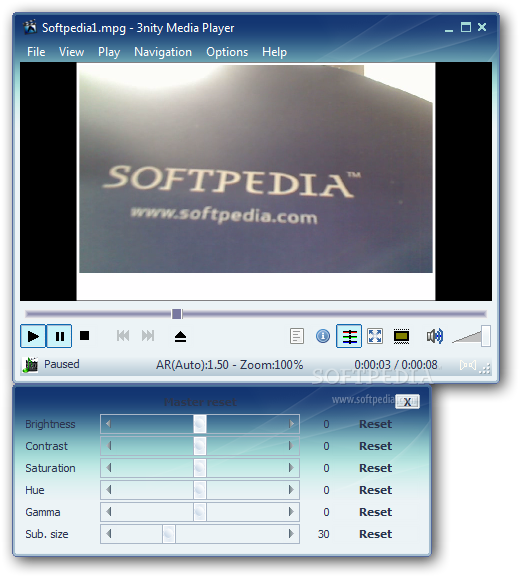This screenshot has height=577, width=520.
Task: Mute audio with speaker icon
Action: point(435,336)
